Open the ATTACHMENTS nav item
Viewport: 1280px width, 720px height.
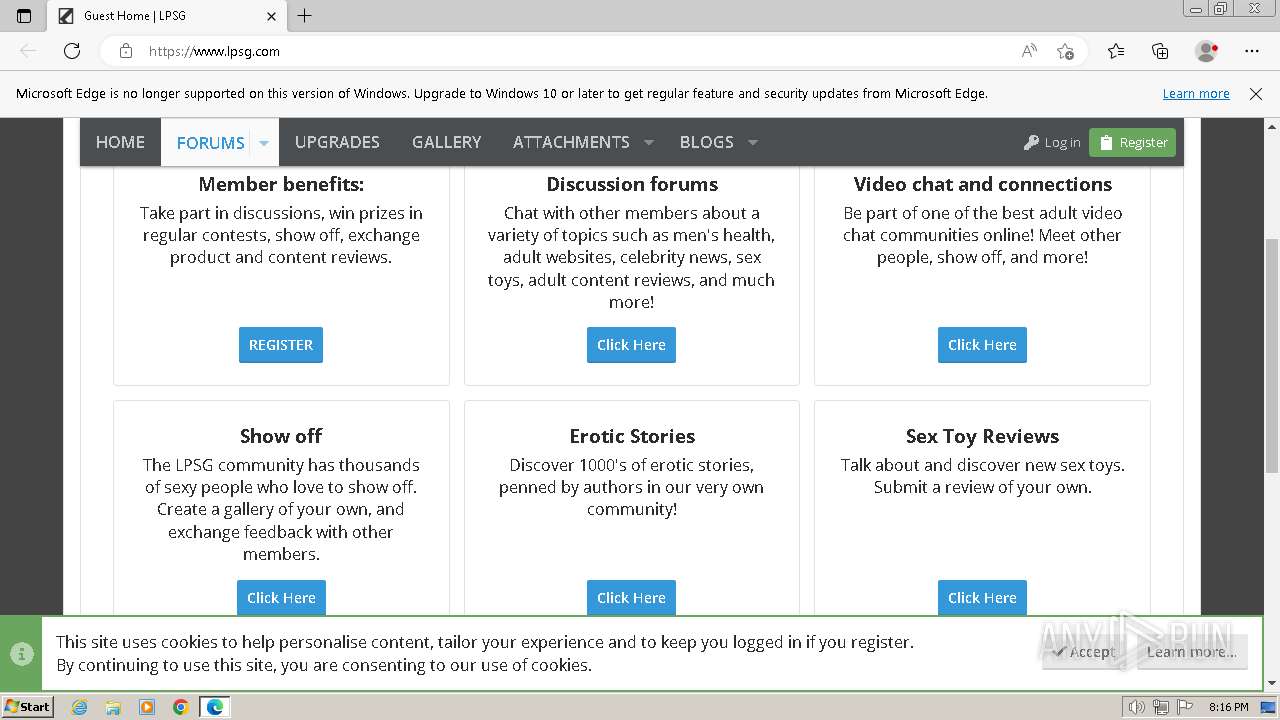coord(571,142)
